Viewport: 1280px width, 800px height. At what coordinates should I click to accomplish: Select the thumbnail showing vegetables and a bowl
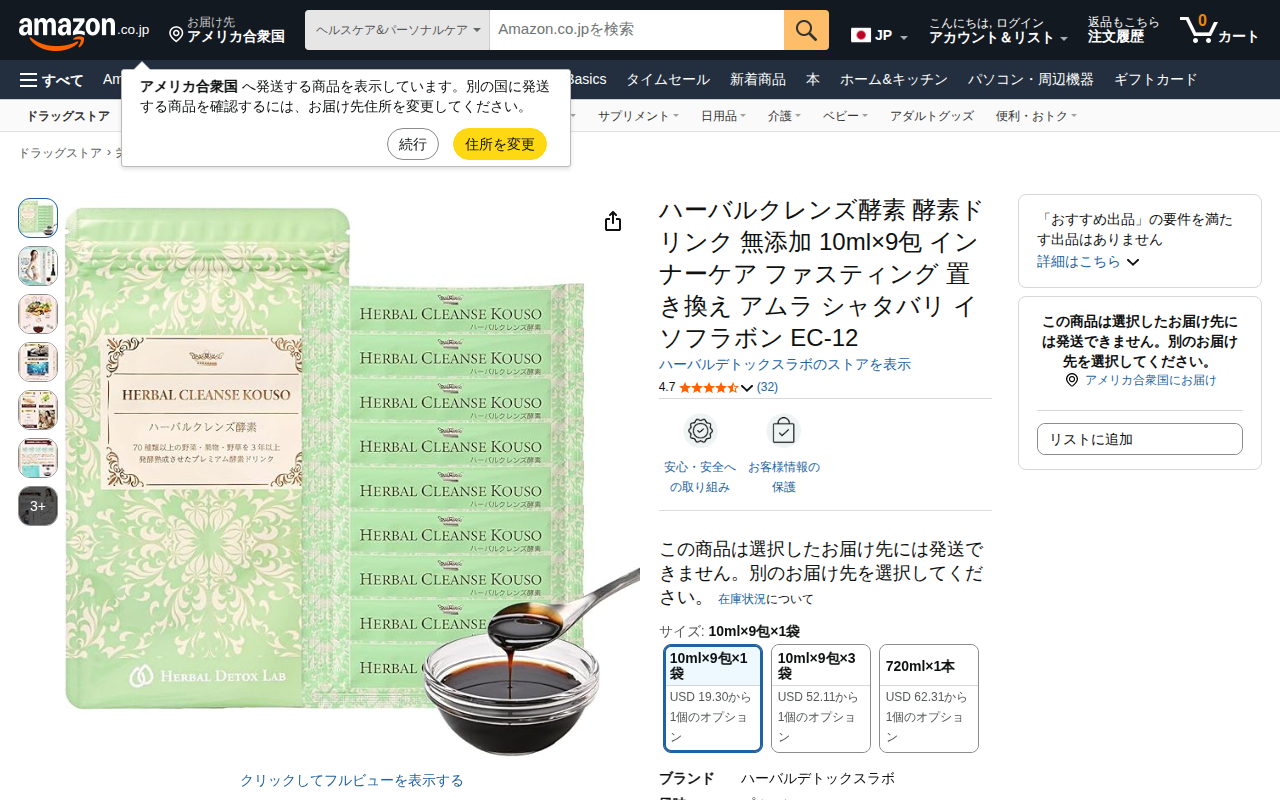tap(38, 314)
